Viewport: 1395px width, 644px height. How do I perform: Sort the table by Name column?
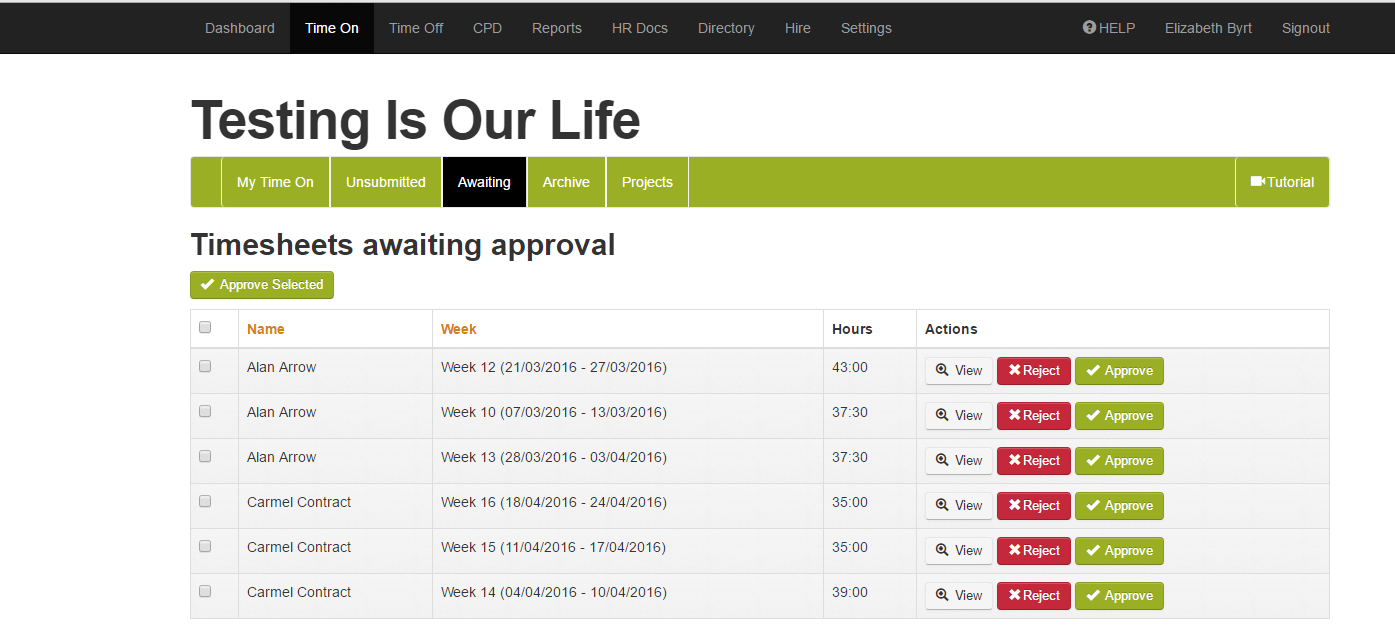[266, 329]
